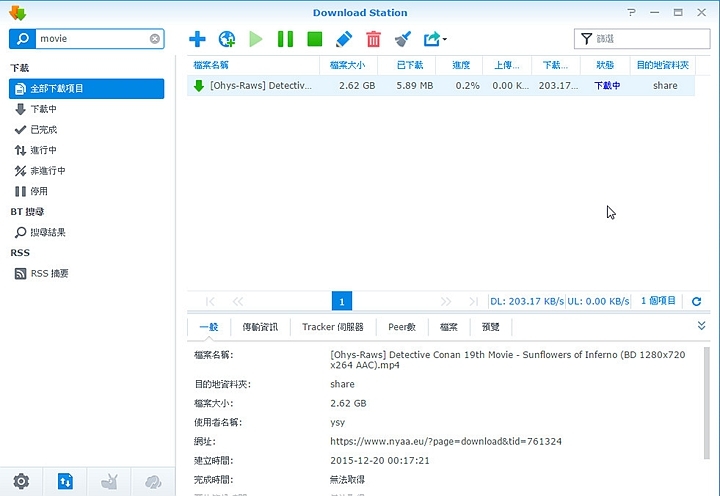Select the BT/HTTP transfer icon at bottom left
Screen dimensions: 720x496
click(65, 481)
